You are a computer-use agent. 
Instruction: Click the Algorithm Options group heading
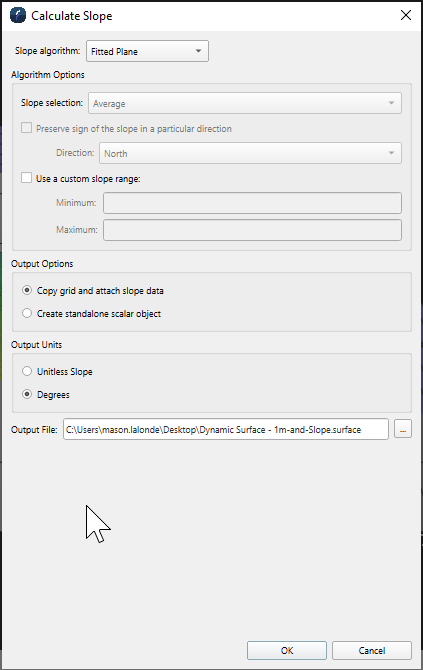tap(48, 75)
